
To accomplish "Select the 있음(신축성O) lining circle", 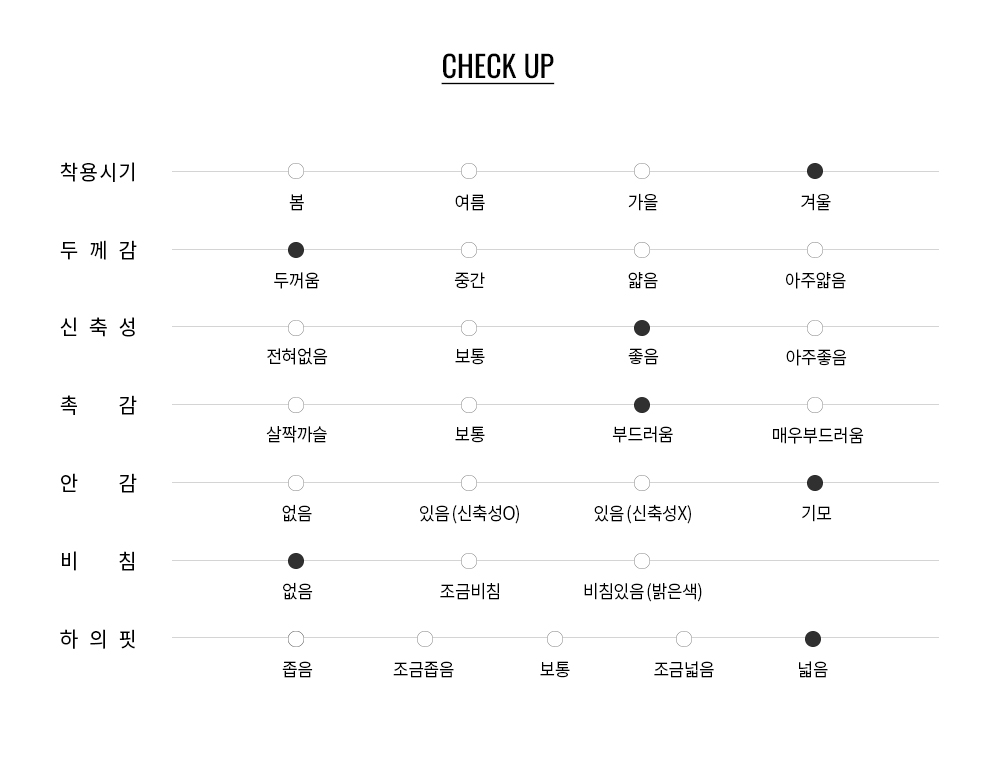I will point(469,483).
